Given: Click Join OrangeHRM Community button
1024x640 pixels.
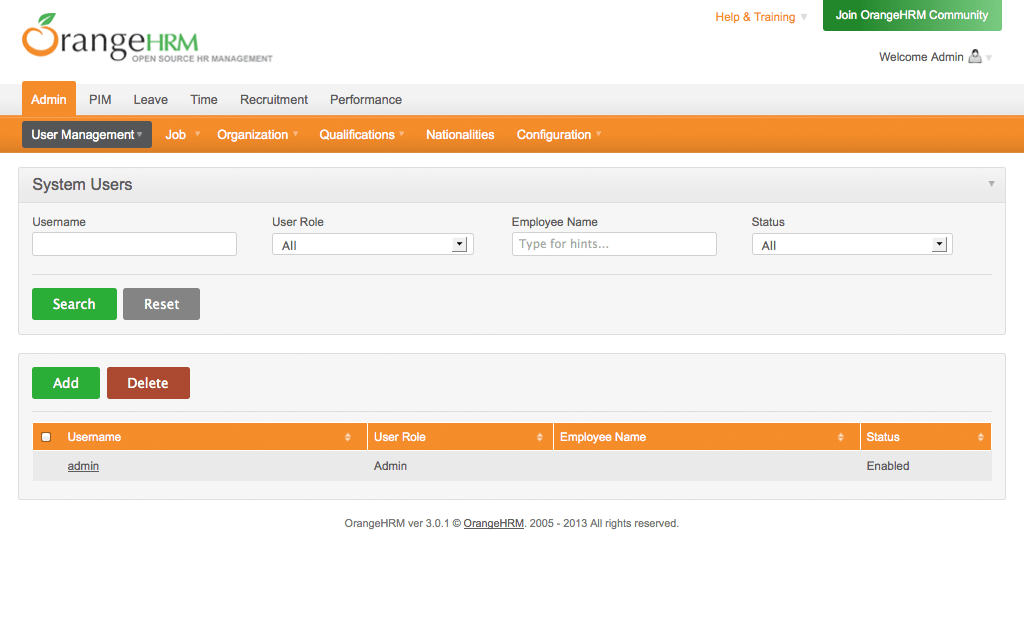Looking at the screenshot, I should (x=911, y=16).
